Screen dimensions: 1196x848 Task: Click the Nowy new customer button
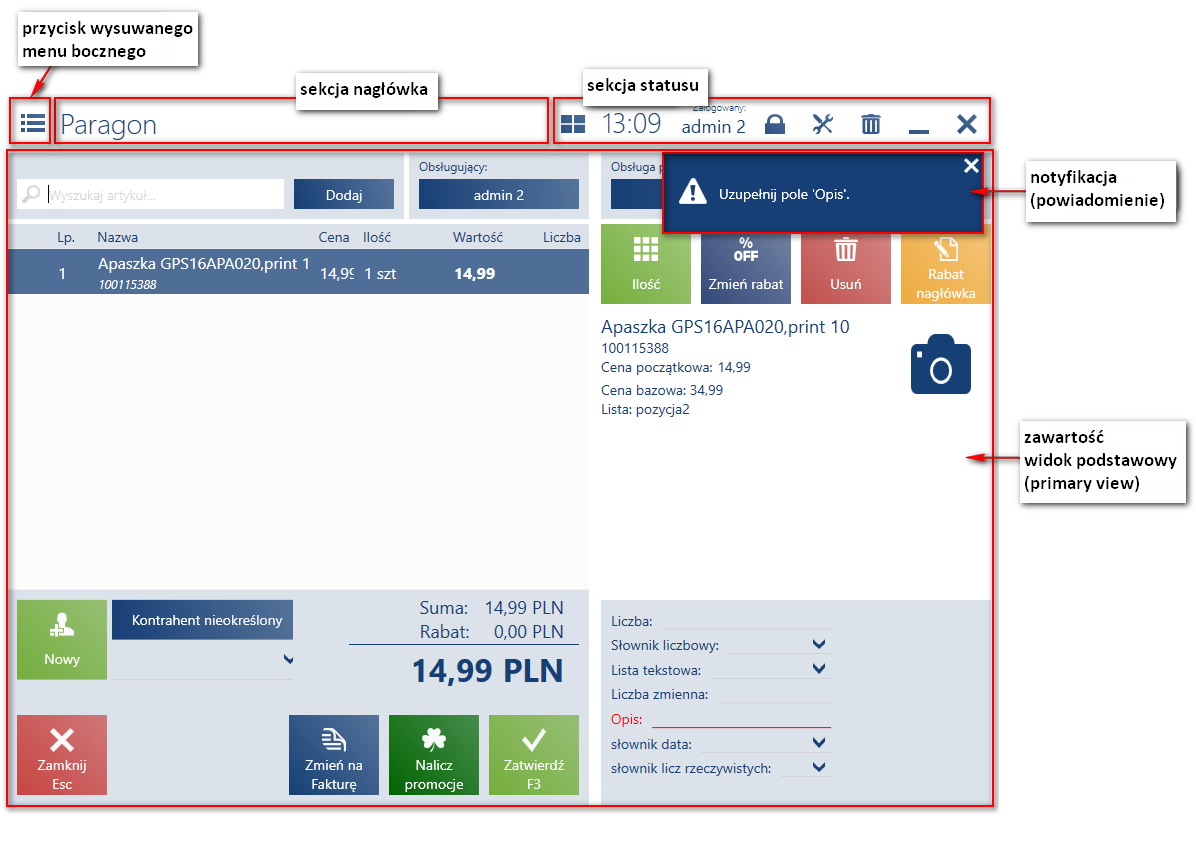click(62, 640)
